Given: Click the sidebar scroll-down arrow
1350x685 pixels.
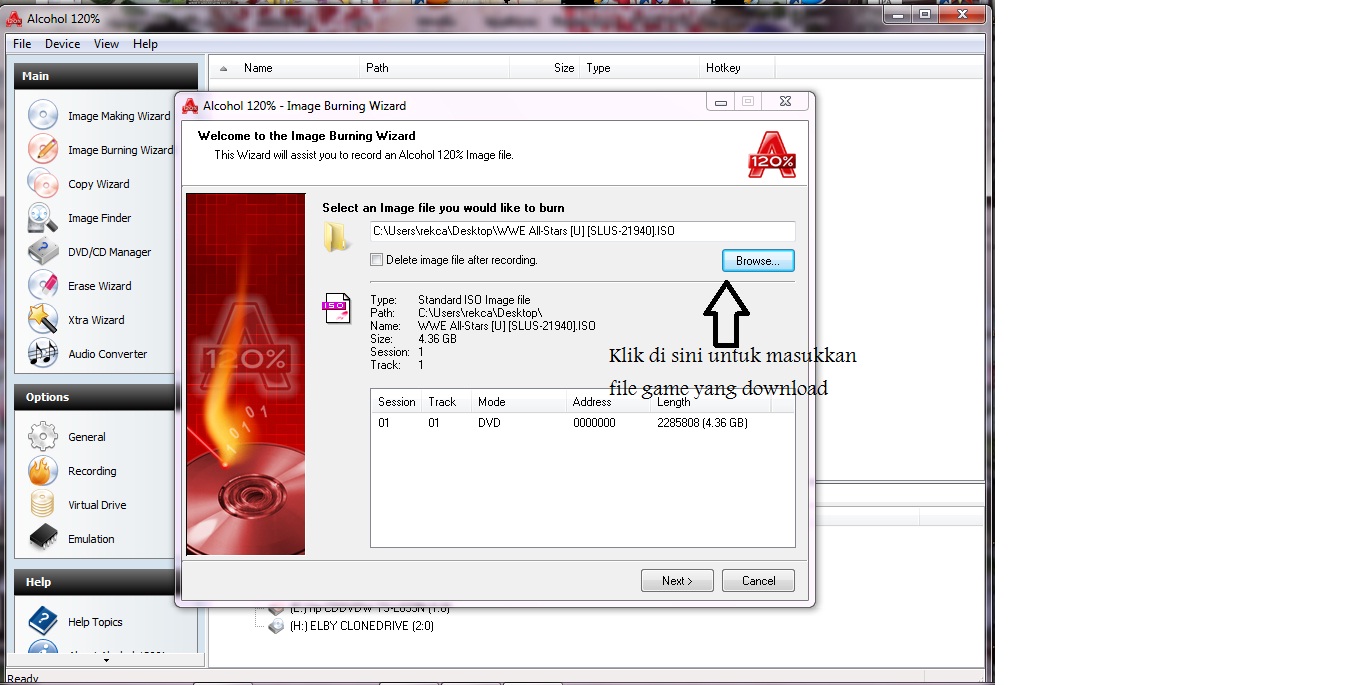Looking at the screenshot, I should coord(106,660).
